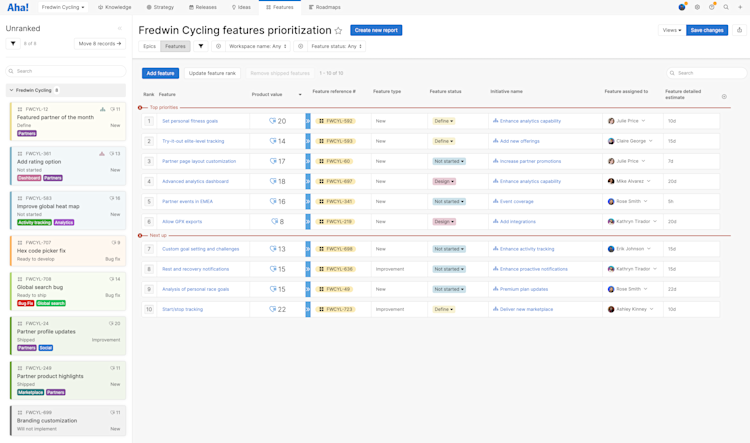Open the Hex code picker fix card

click(68, 251)
